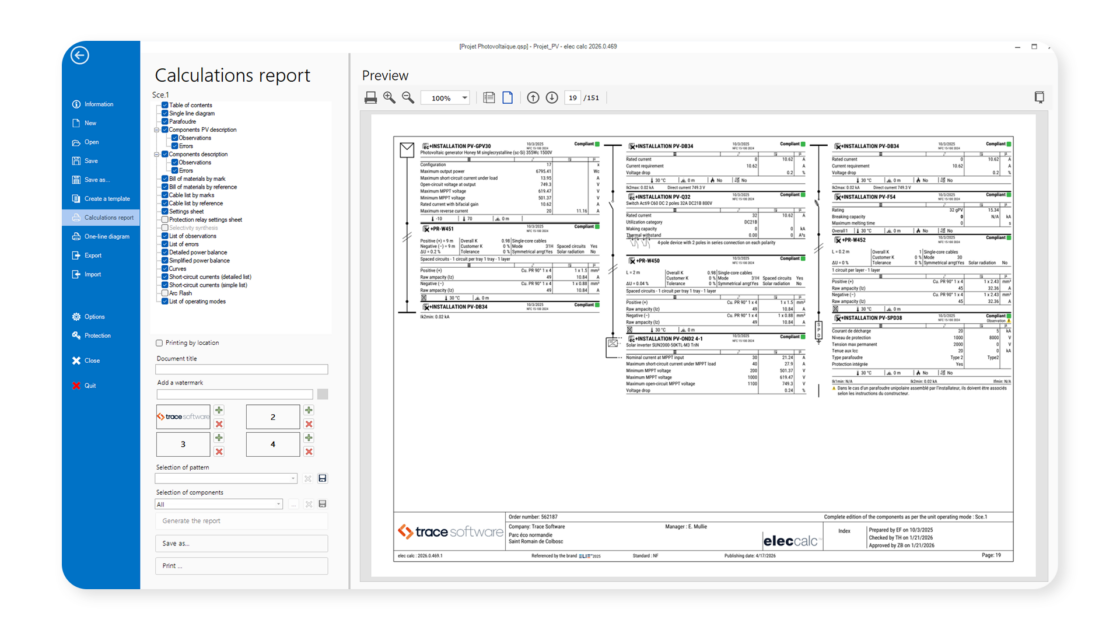Open One-line diagram from the sidebar menu
This screenshot has width=1120, height=630.
(x=106, y=236)
